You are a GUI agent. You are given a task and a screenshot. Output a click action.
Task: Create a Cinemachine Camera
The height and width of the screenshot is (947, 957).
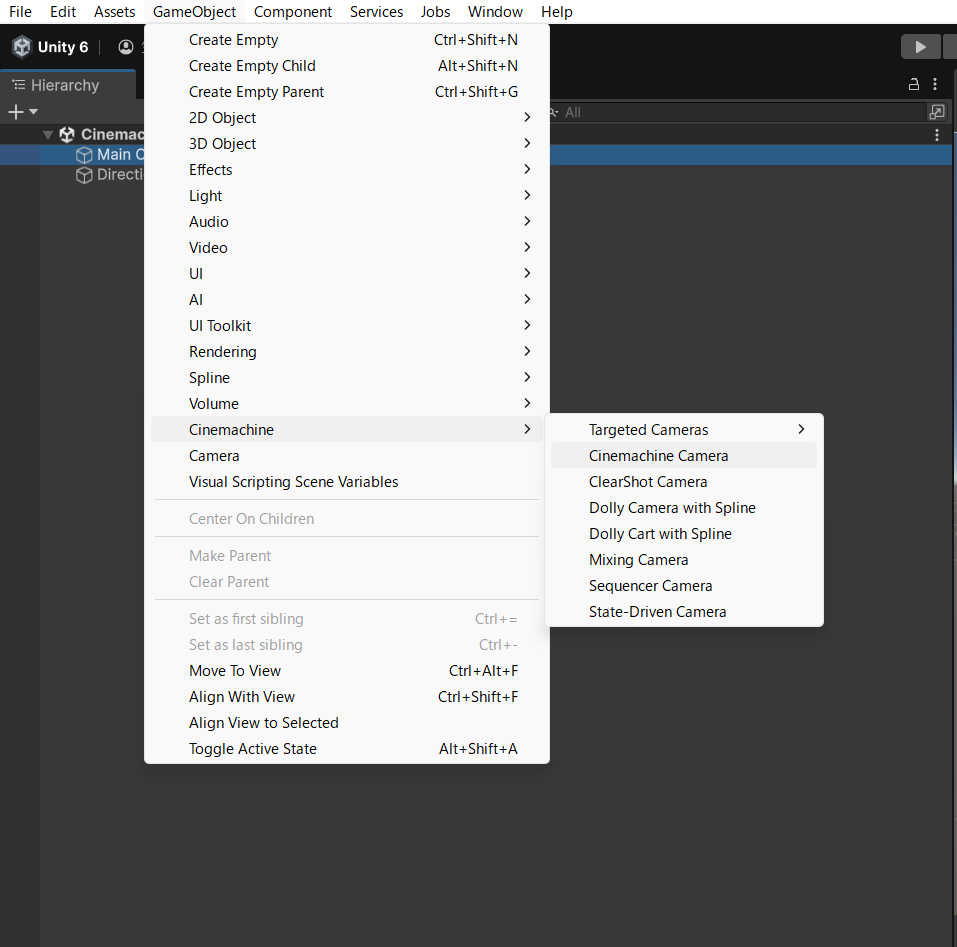pyautogui.click(x=684, y=456)
